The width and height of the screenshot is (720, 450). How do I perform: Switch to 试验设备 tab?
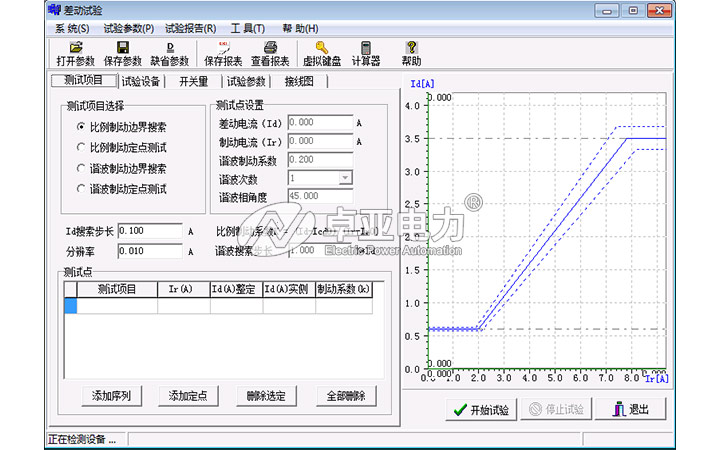point(141,81)
